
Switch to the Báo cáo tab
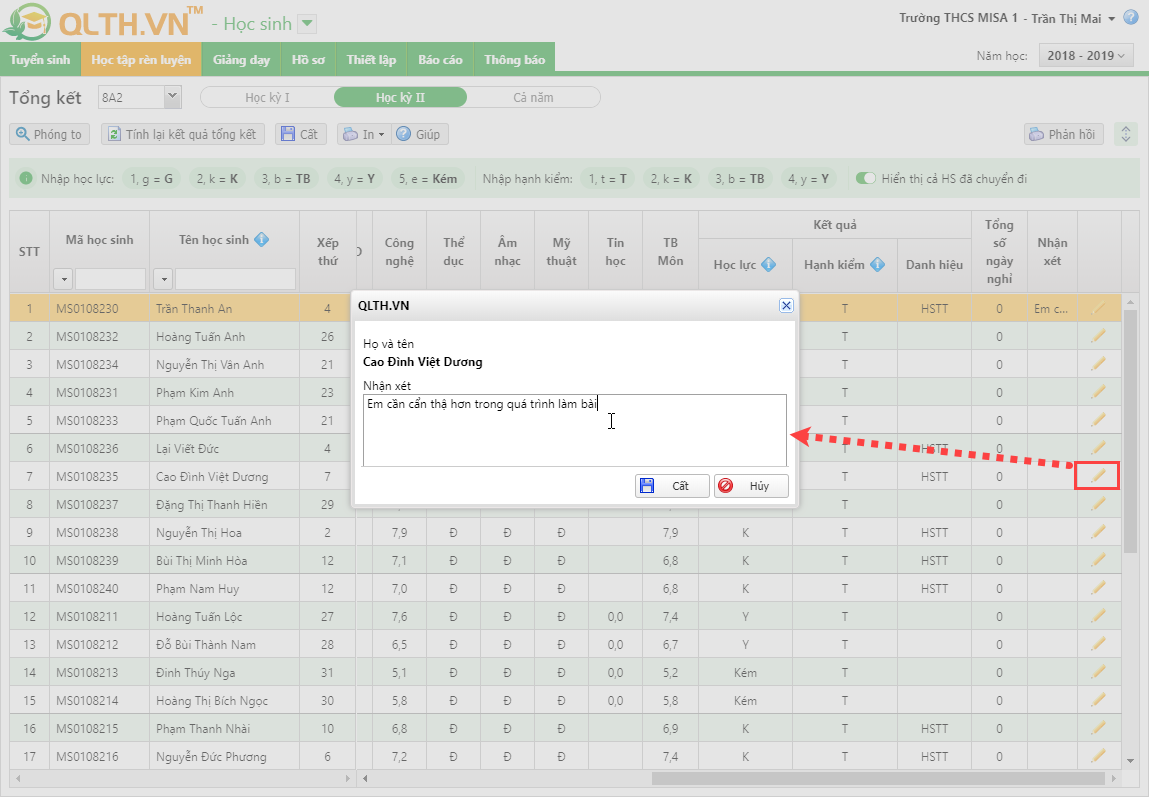(x=440, y=60)
